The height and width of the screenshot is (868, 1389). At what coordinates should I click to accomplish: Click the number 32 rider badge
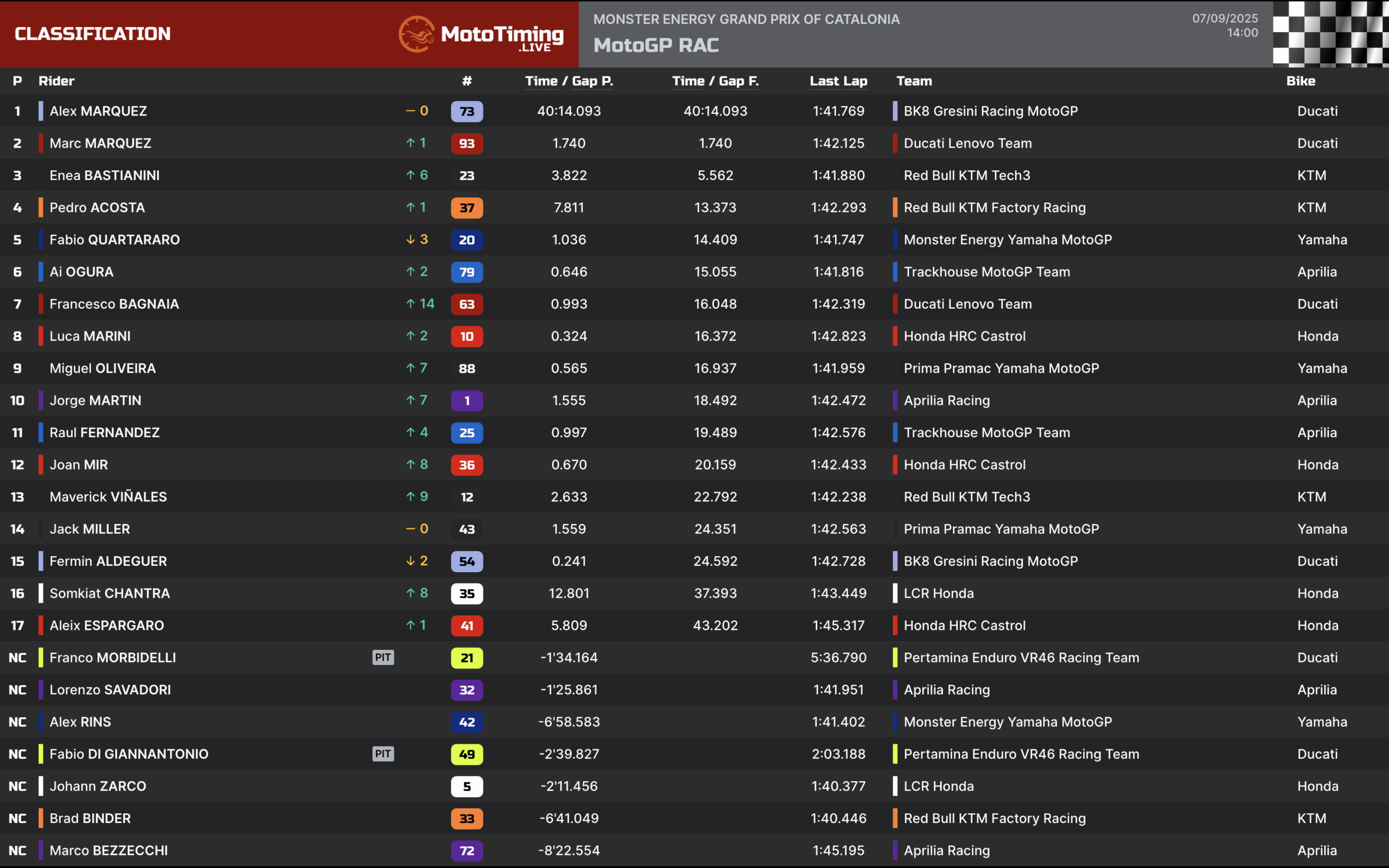point(467,690)
